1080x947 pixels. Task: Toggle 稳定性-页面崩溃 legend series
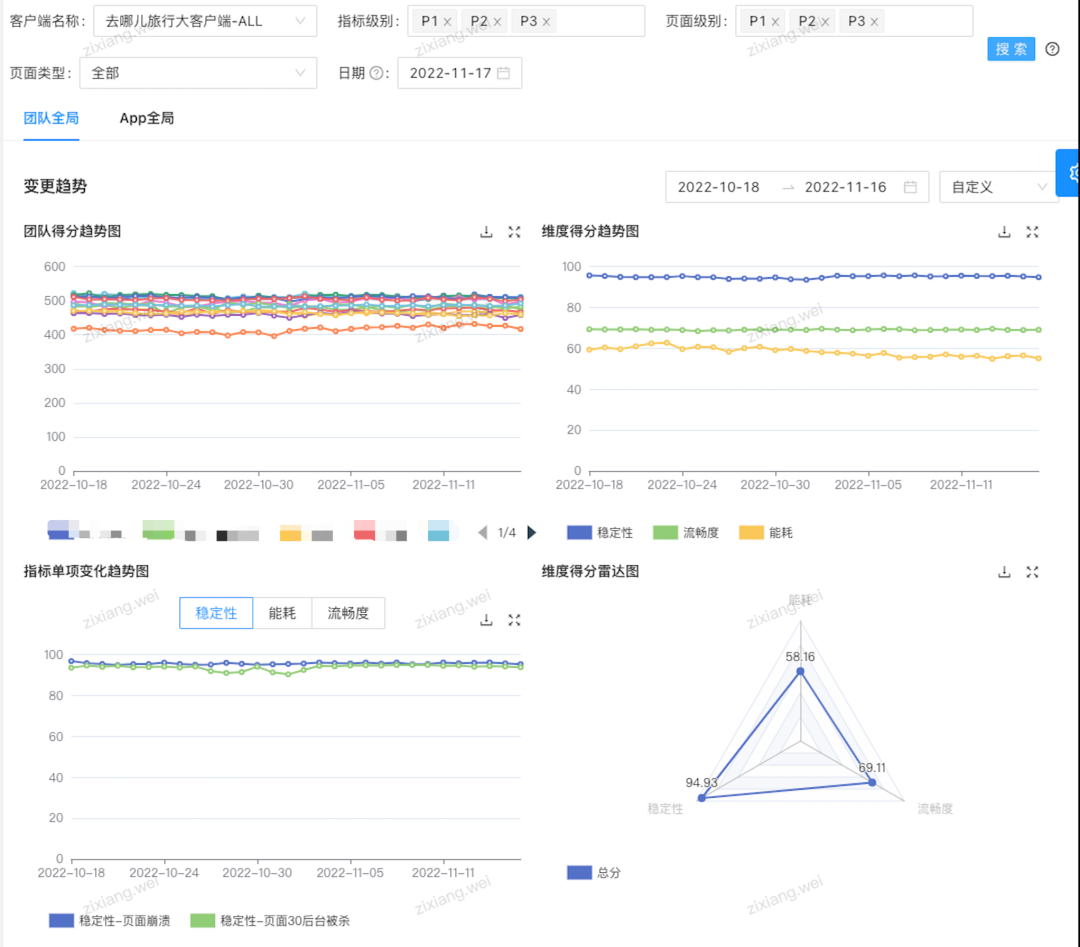pos(110,921)
